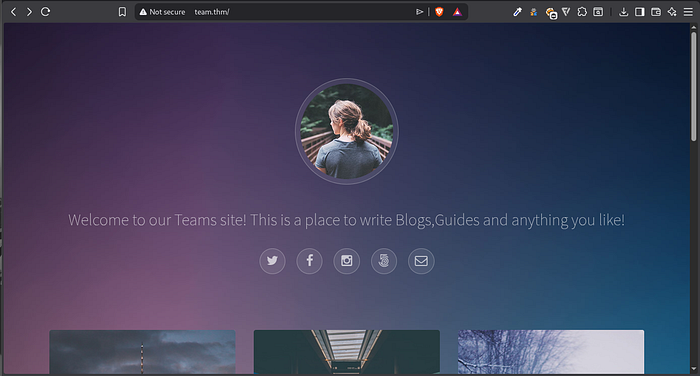Click the window-shaped toolbar icon
Image resolution: width=700 pixels, height=376 pixels.
coord(598,12)
